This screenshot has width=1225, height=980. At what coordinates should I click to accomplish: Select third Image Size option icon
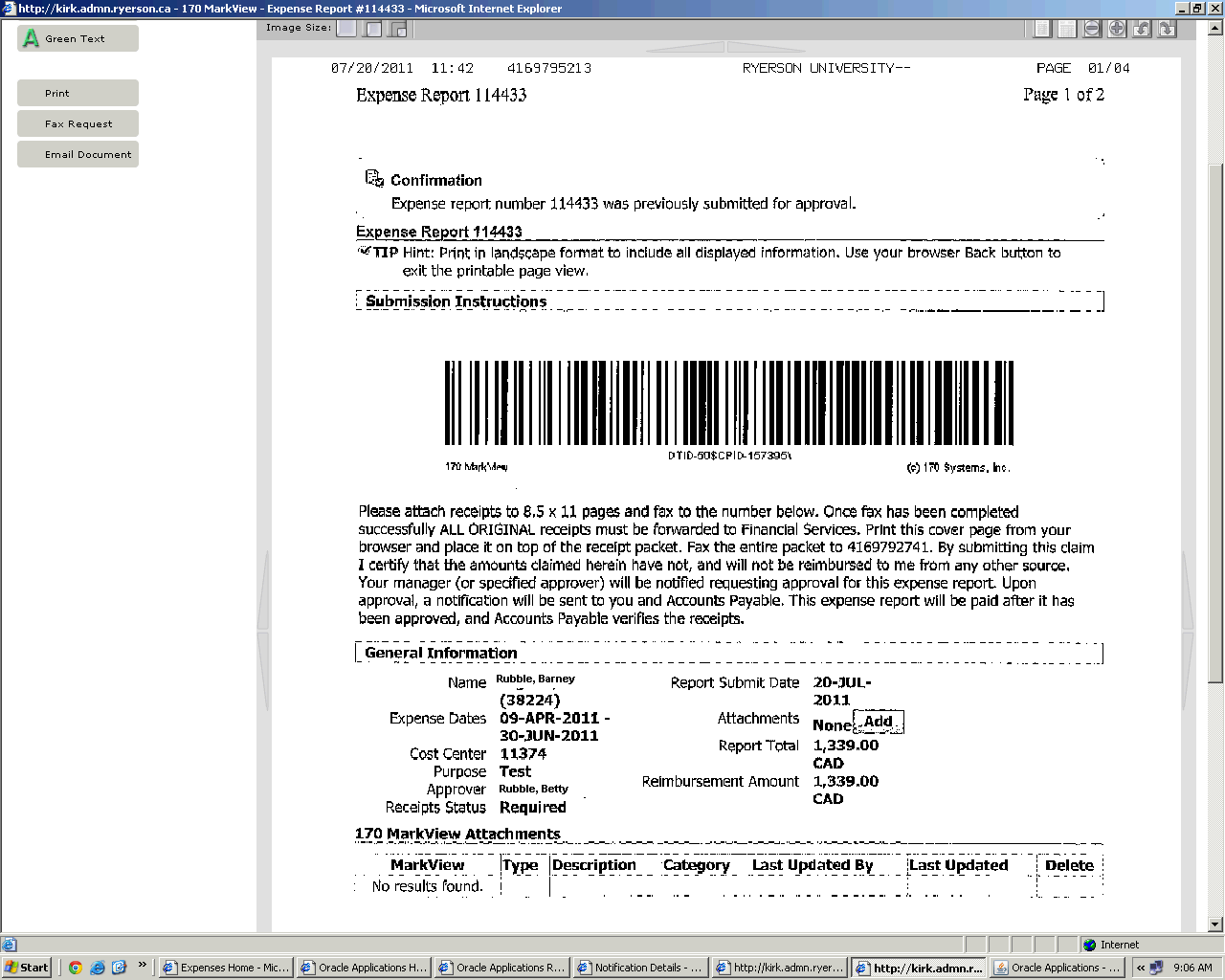[x=398, y=29]
